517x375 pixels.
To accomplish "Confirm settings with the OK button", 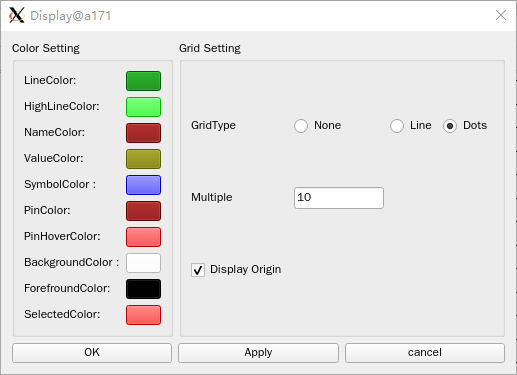I will coord(92,353).
